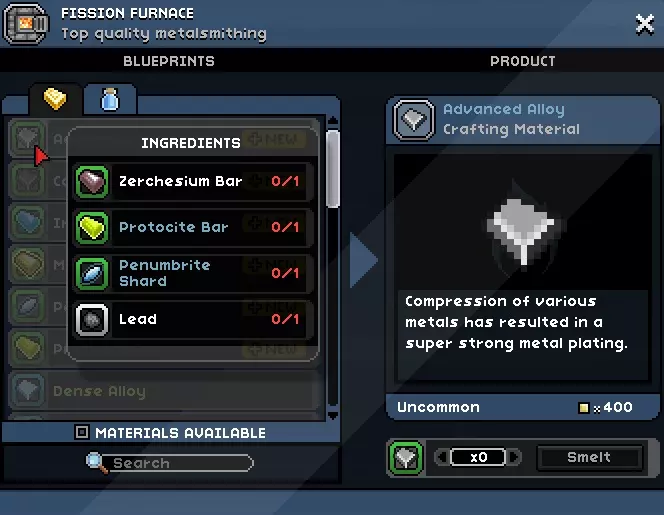Screen dimensions: 664x515
Task: Click the Search input field
Action: pos(177,463)
